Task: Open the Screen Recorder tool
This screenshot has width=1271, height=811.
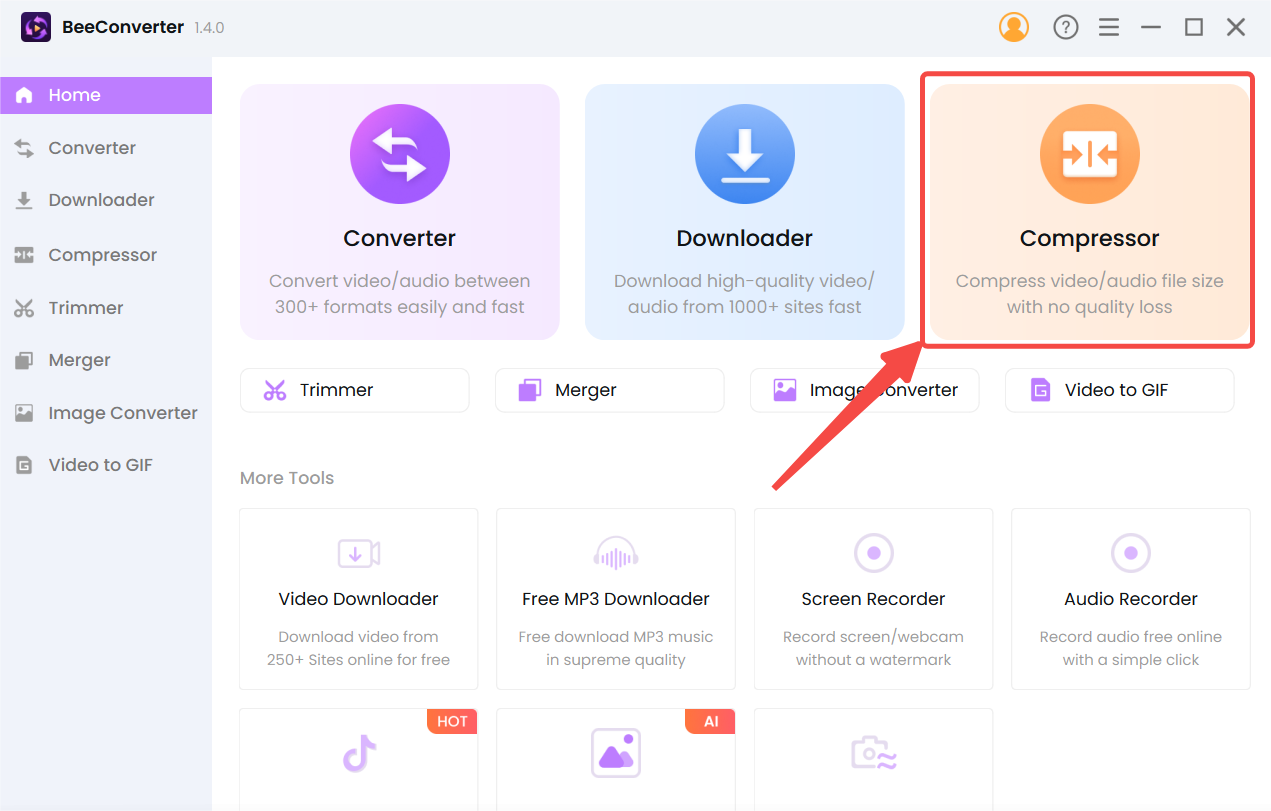Action: [873, 599]
